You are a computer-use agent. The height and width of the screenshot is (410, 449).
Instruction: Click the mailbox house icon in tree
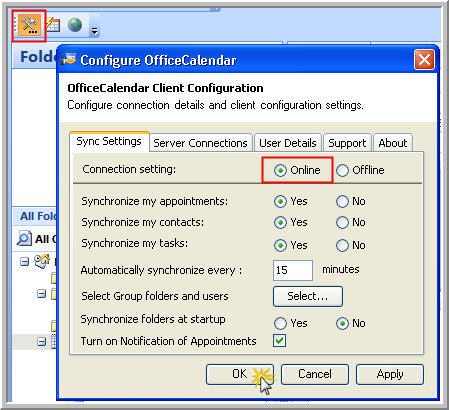tap(42, 261)
